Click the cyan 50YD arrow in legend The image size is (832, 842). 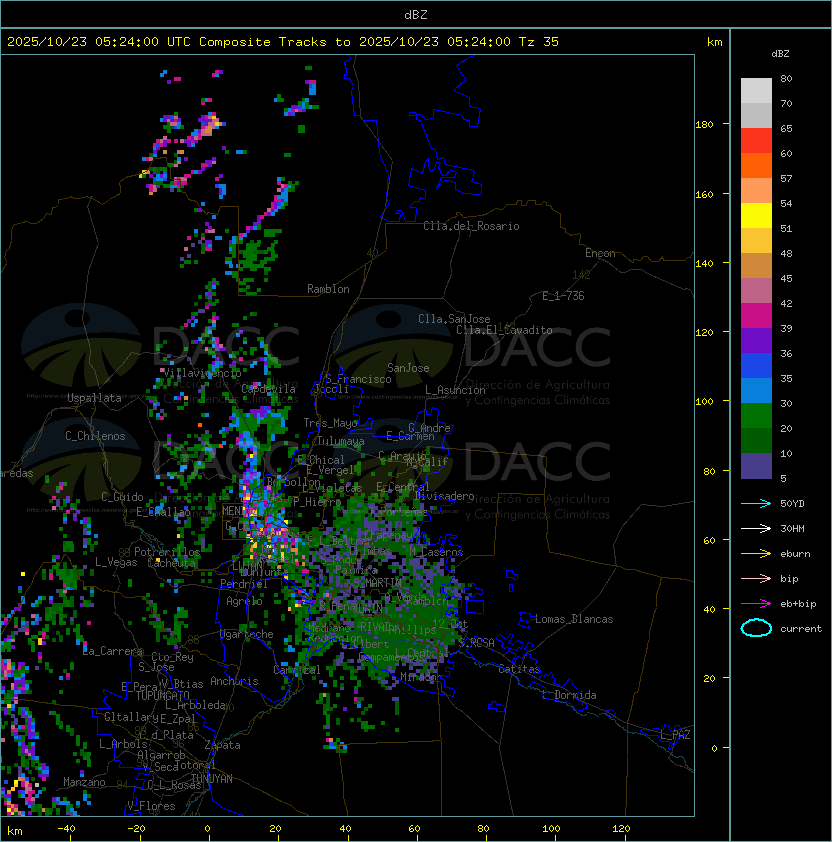point(756,504)
